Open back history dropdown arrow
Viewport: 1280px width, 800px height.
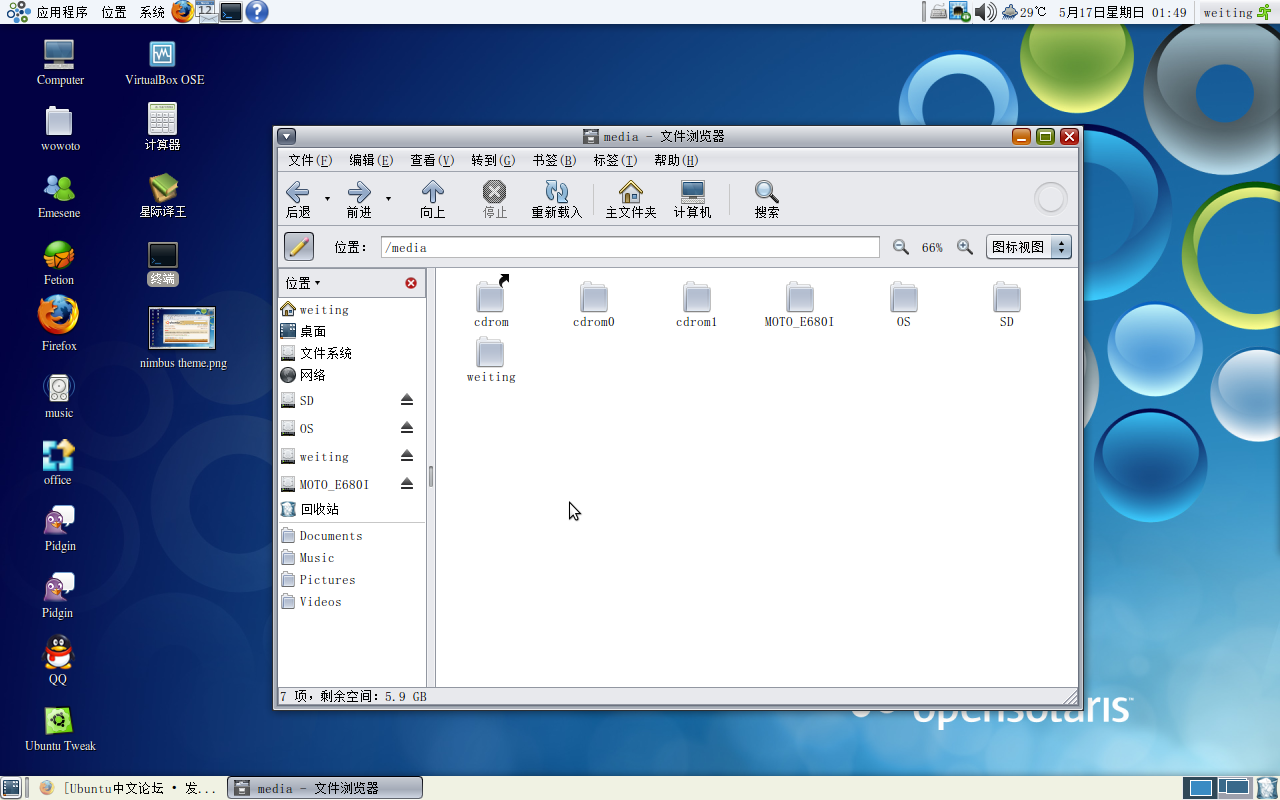[327, 199]
